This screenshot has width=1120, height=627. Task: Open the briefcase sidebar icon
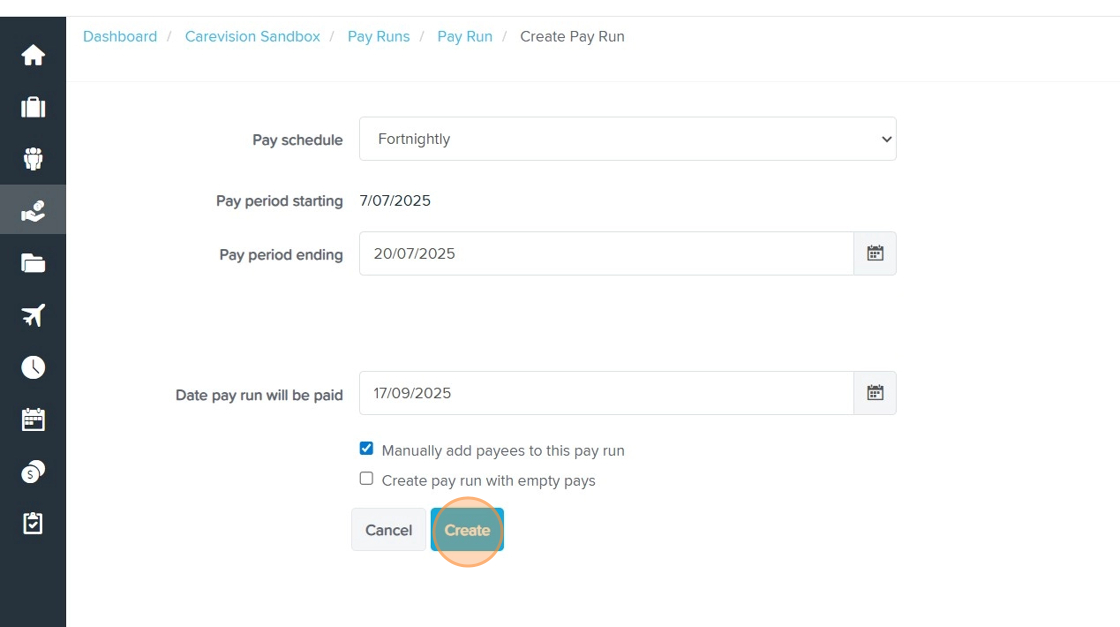(33, 107)
